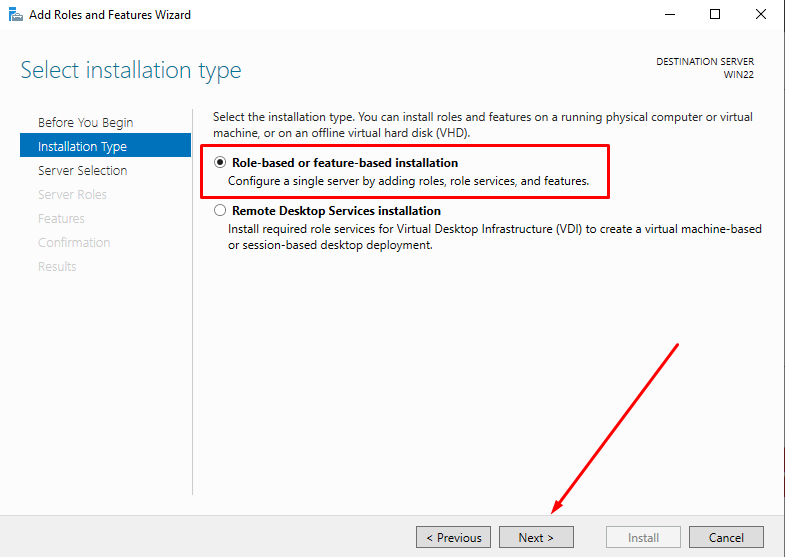Click the WIN22 destination server label
The image size is (785, 557).
click(x=738, y=74)
